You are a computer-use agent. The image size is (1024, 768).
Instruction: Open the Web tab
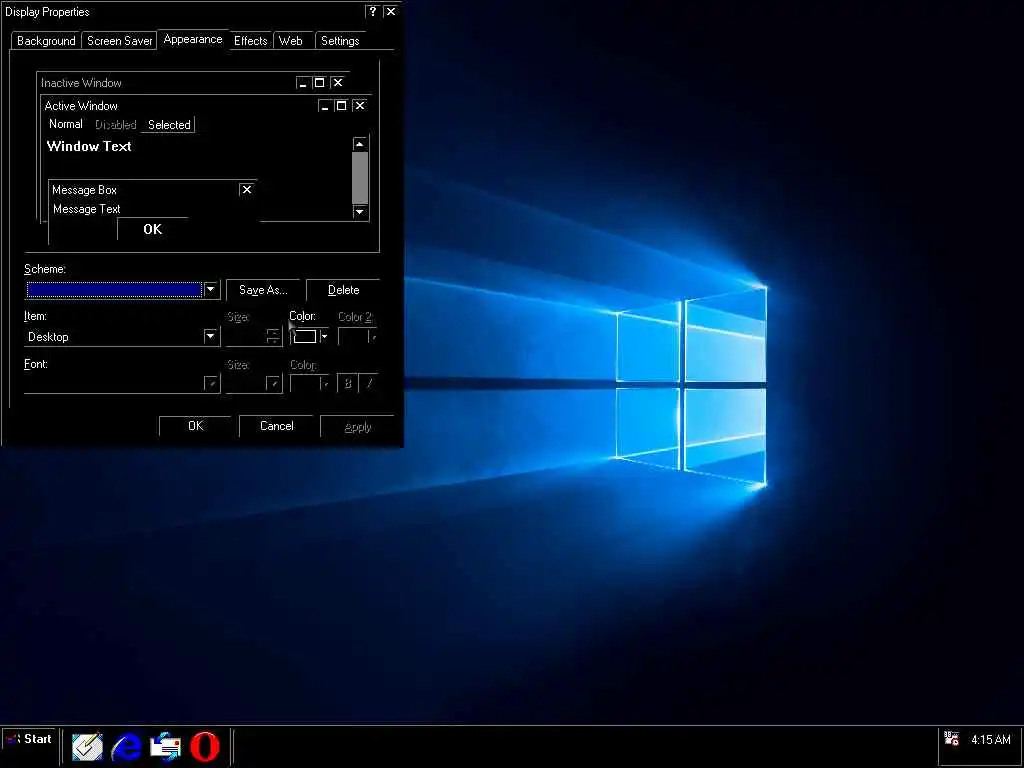(291, 40)
